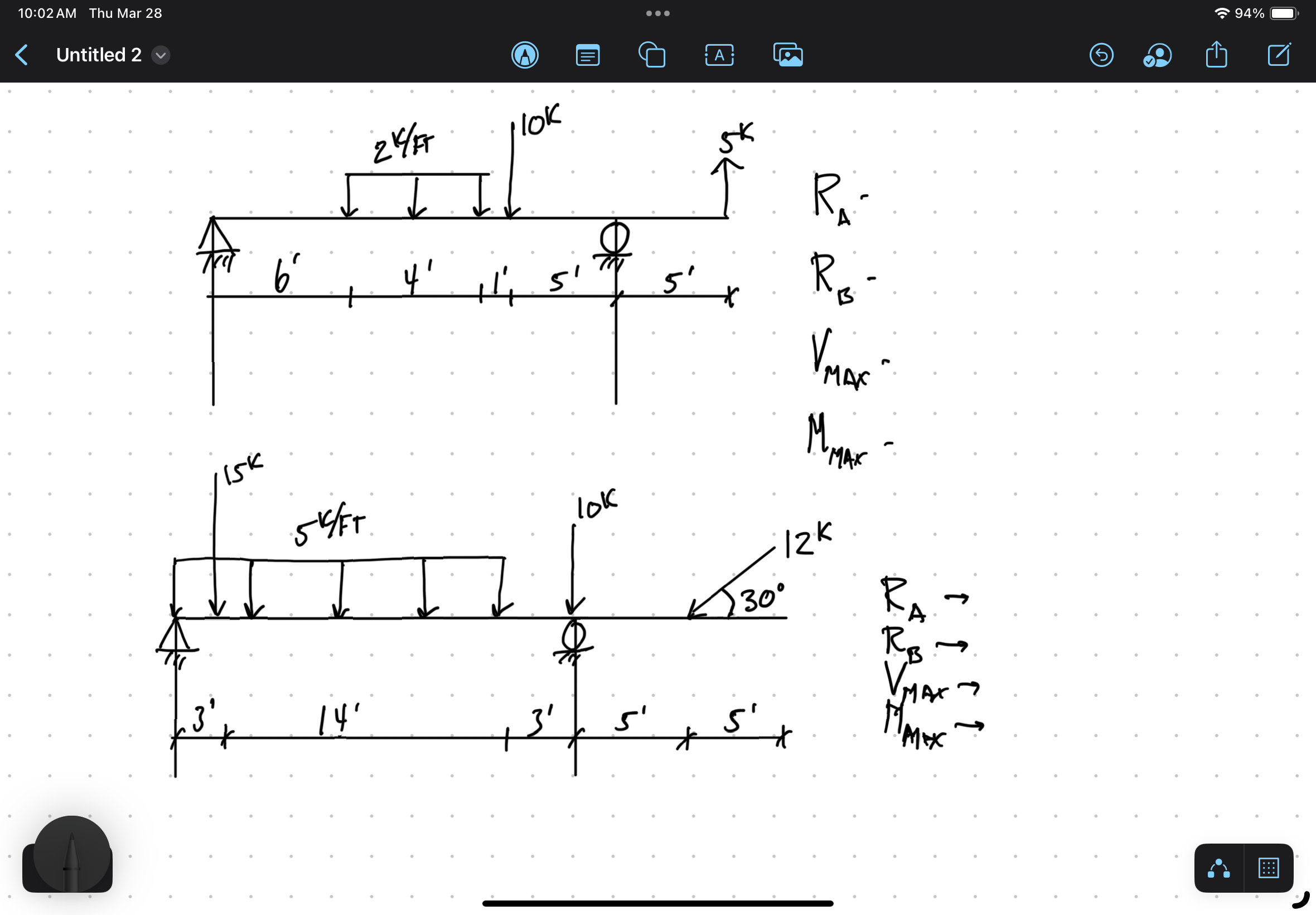The height and width of the screenshot is (915, 1316).
Task: Create a new board
Action: pyautogui.click(x=1279, y=55)
